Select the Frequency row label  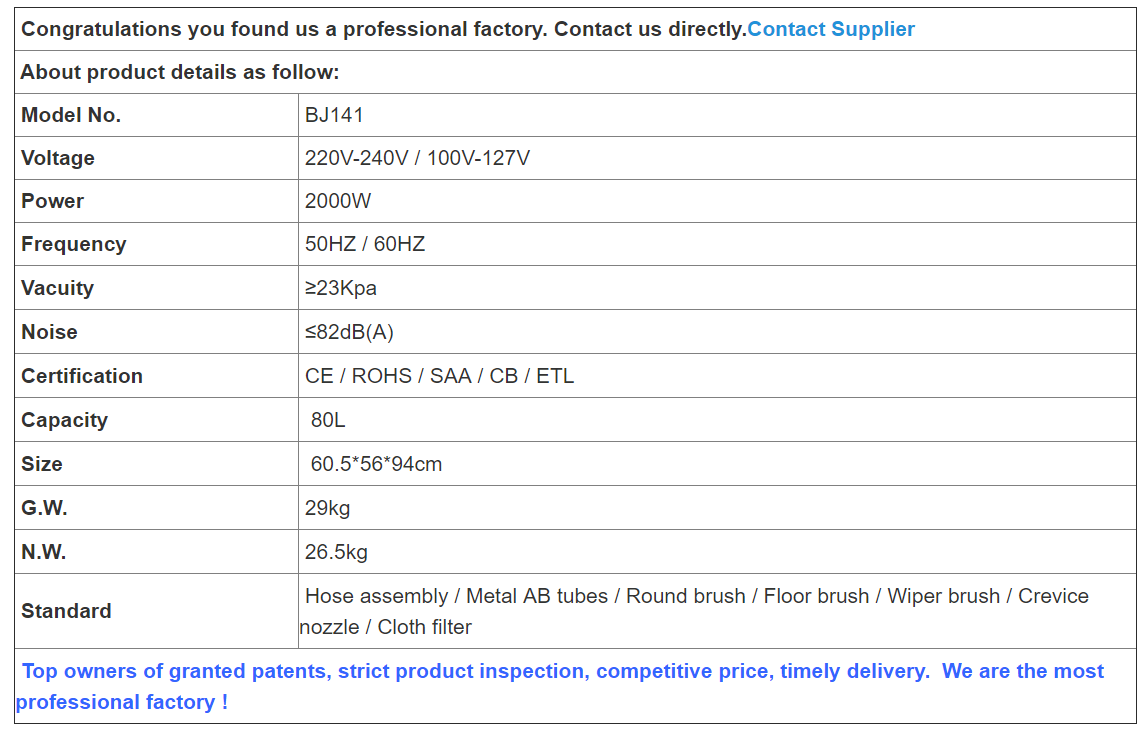tap(74, 244)
